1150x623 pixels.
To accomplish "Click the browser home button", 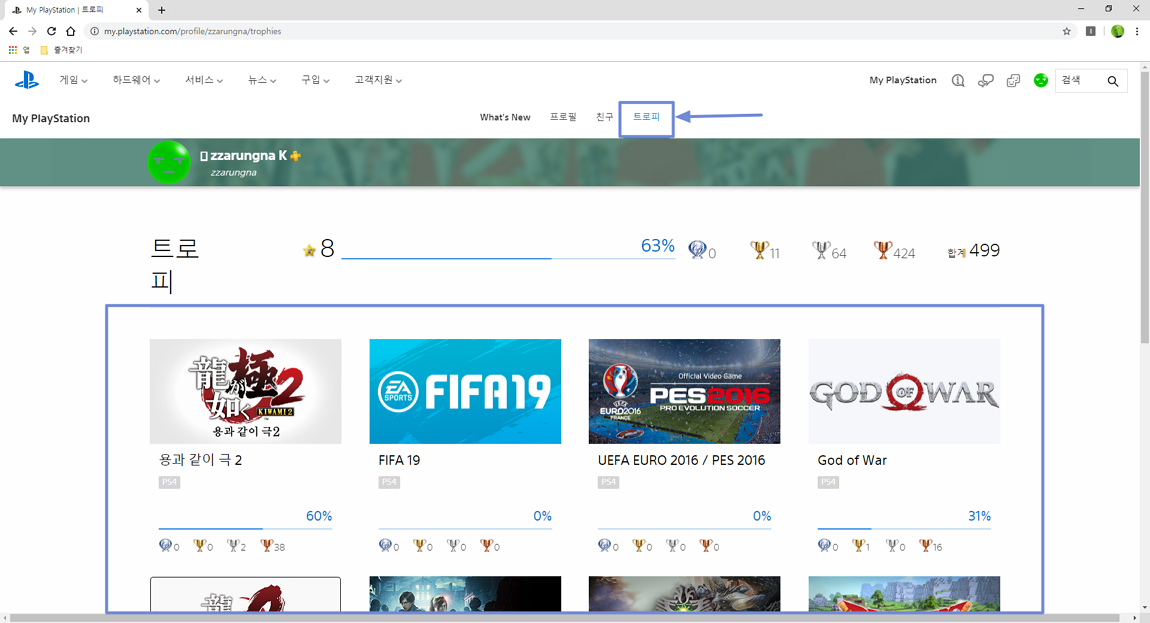I will (70, 31).
